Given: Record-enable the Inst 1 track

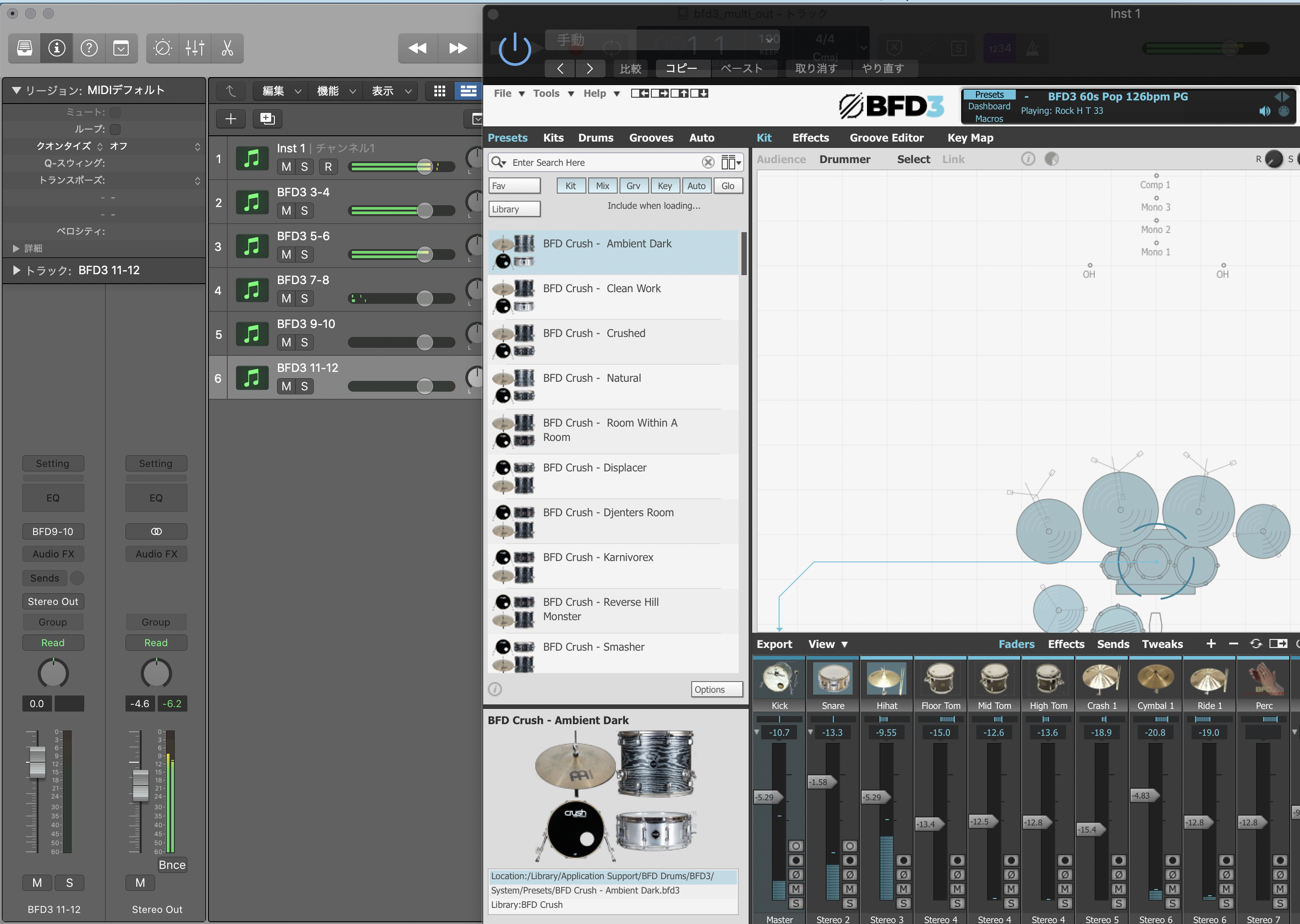Looking at the screenshot, I should pyautogui.click(x=328, y=167).
